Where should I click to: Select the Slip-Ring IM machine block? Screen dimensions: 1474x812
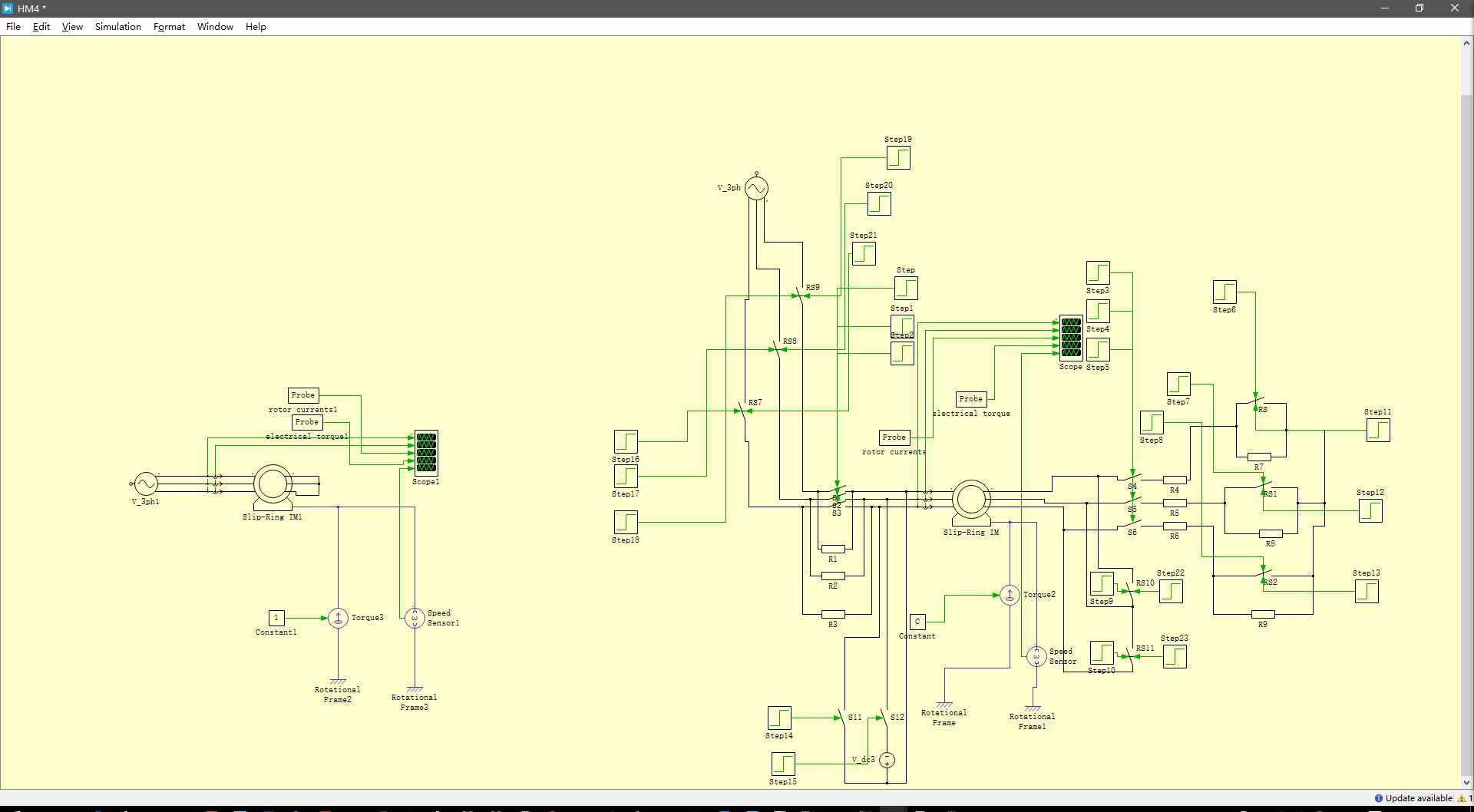[971, 500]
